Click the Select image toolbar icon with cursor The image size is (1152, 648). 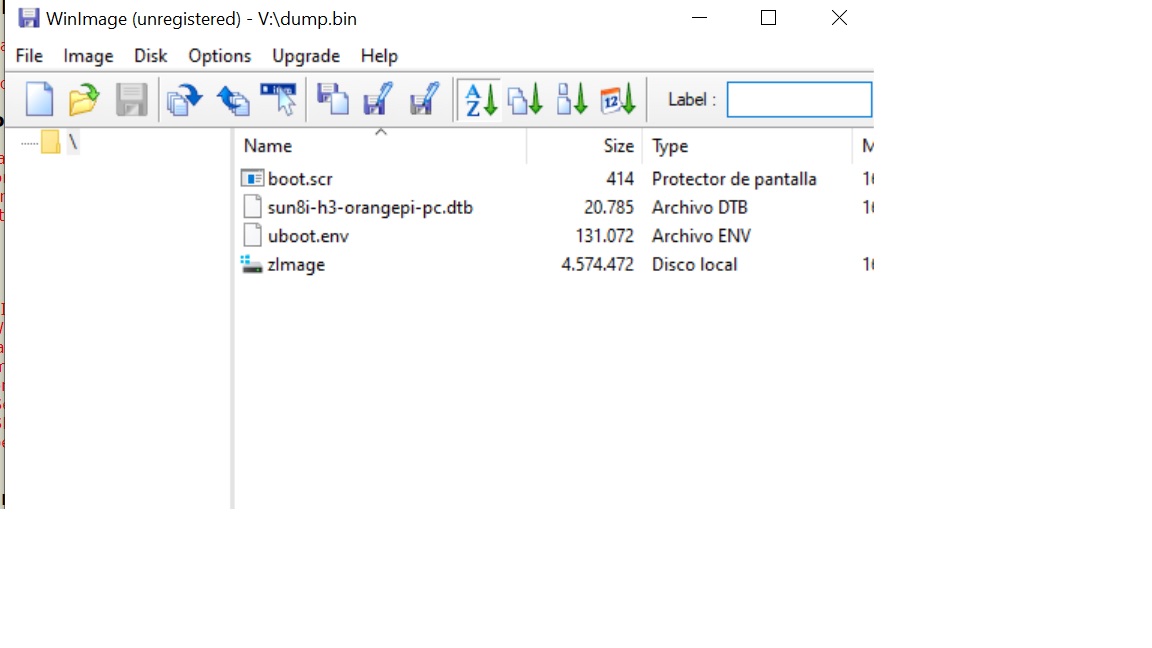tap(278, 99)
